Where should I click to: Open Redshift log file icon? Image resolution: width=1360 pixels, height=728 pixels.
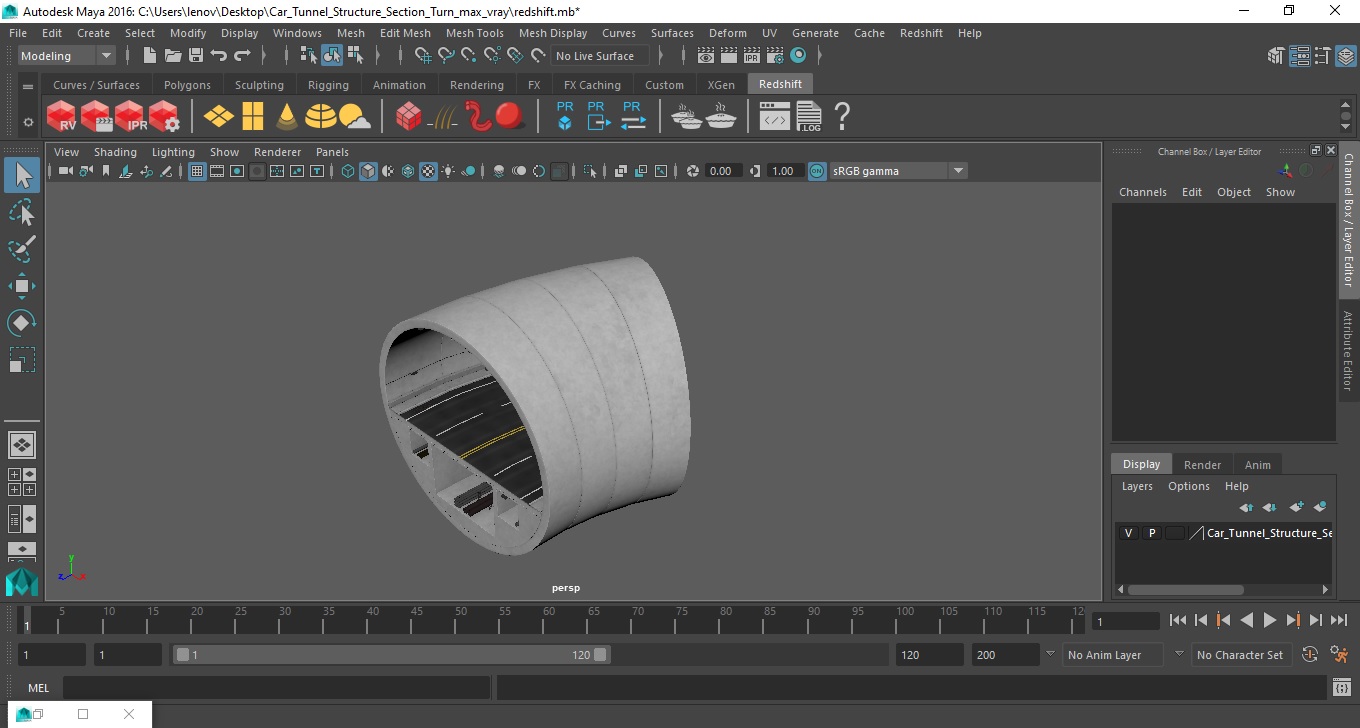[x=809, y=116]
